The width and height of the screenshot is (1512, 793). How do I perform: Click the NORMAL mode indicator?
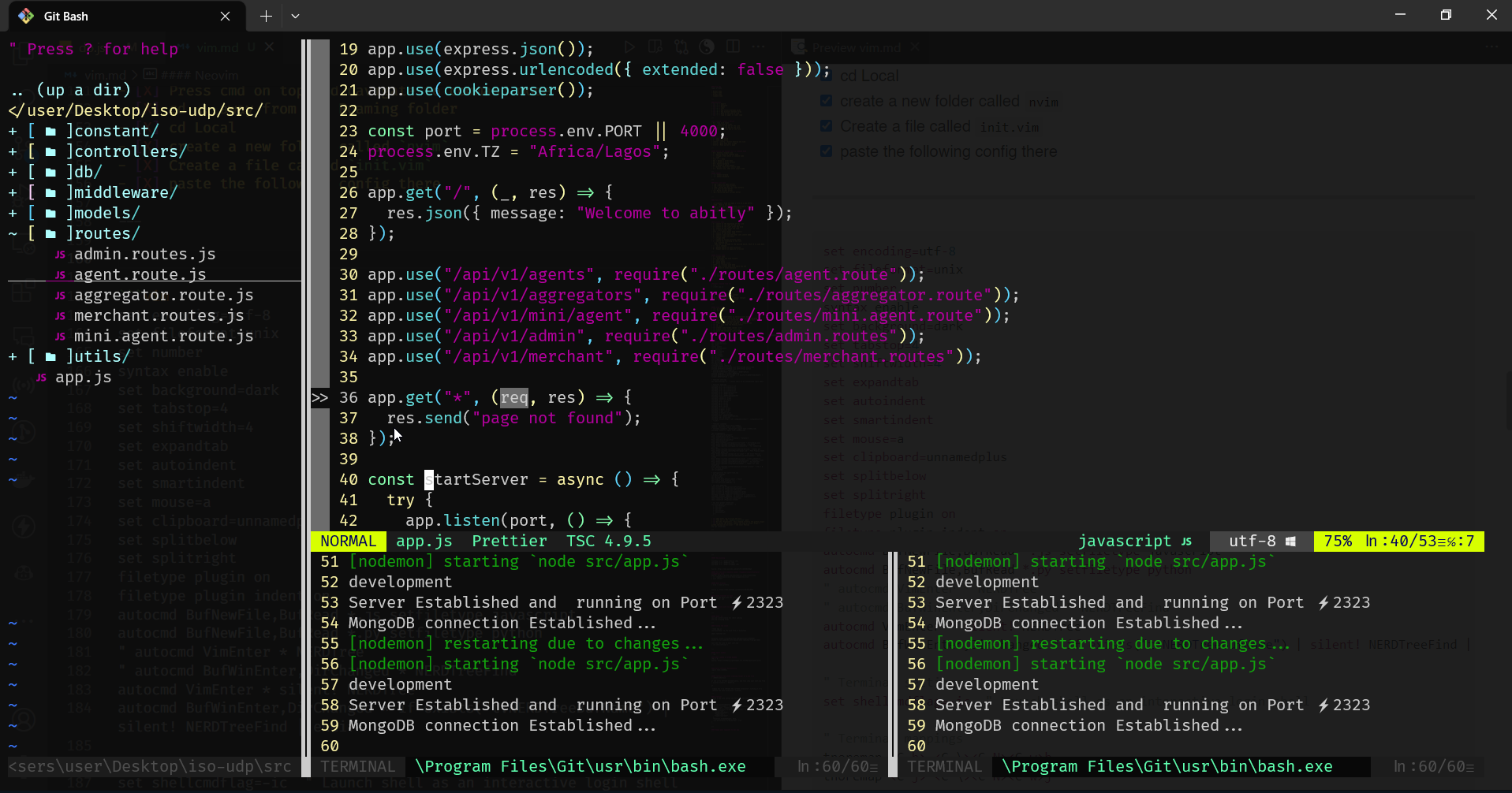[349, 542]
